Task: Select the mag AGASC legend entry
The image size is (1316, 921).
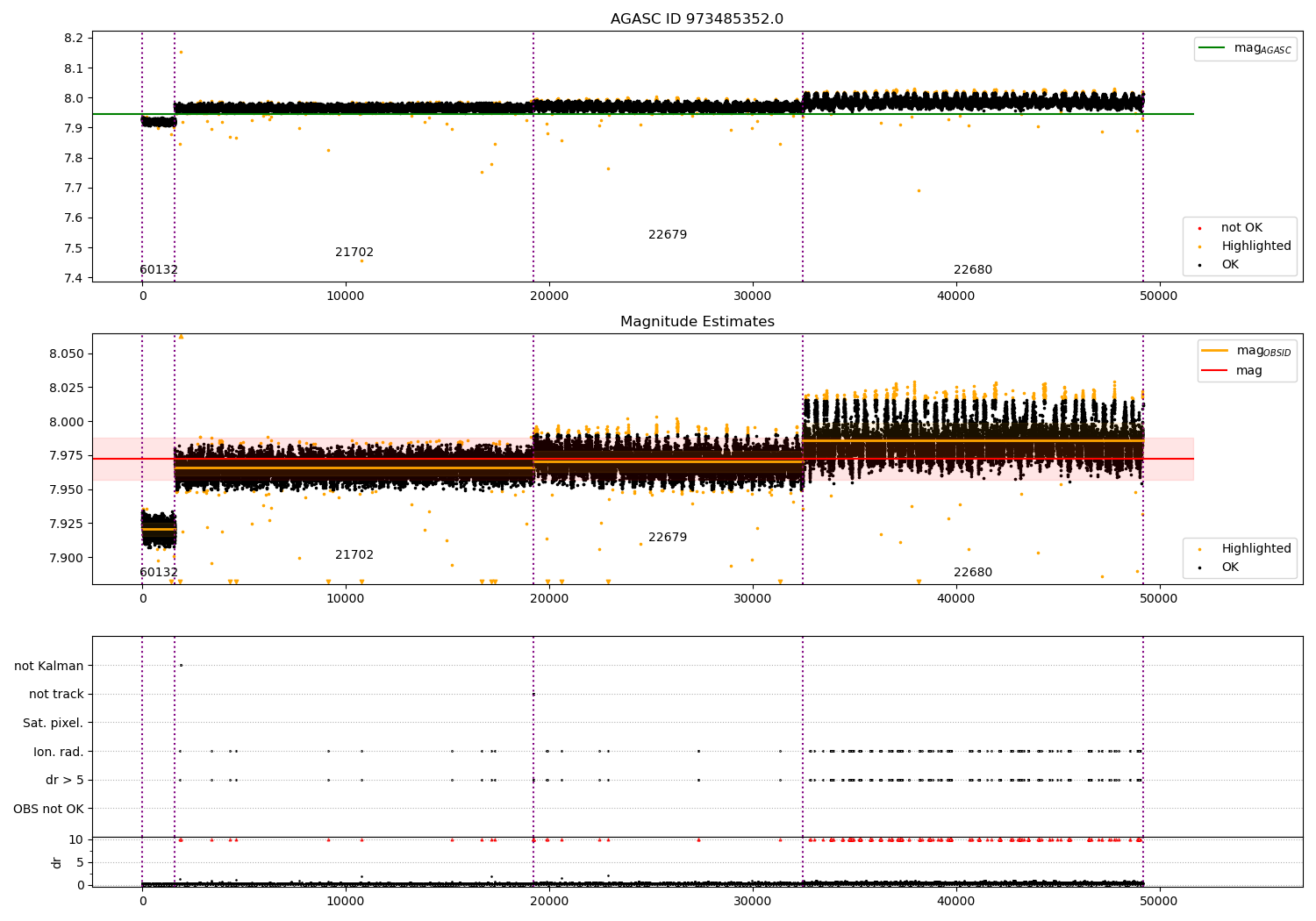Action: pyautogui.click(x=1245, y=48)
